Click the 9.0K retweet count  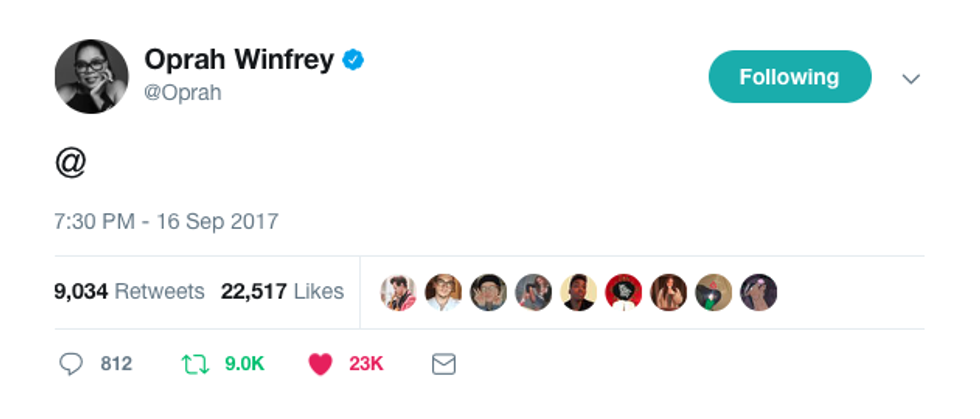click(x=244, y=364)
